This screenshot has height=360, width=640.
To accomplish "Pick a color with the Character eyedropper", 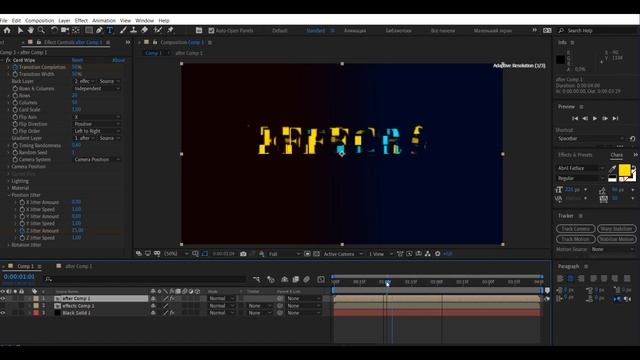I will click(612, 169).
